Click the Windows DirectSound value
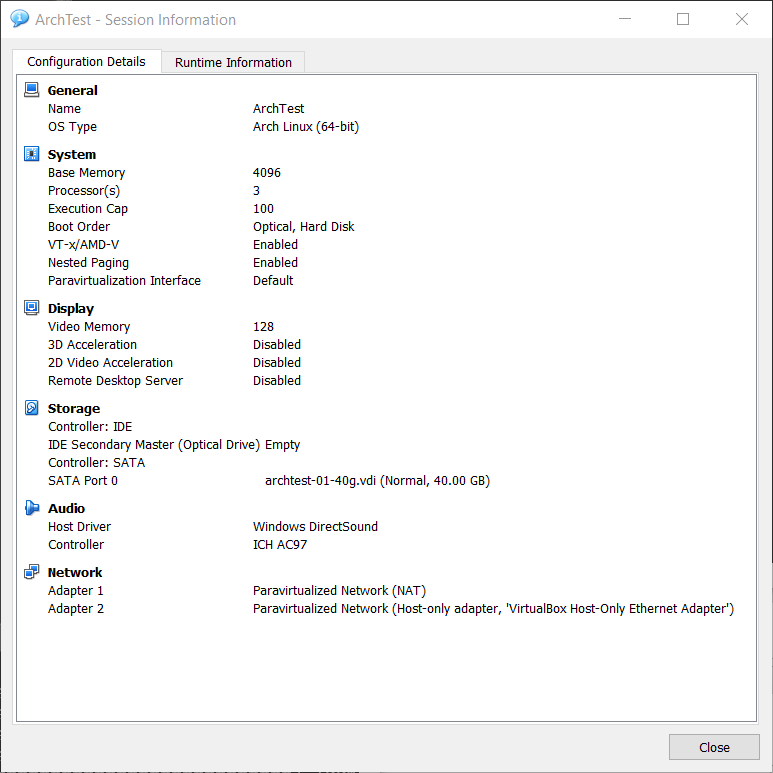The height and width of the screenshot is (773, 773). pos(316,527)
